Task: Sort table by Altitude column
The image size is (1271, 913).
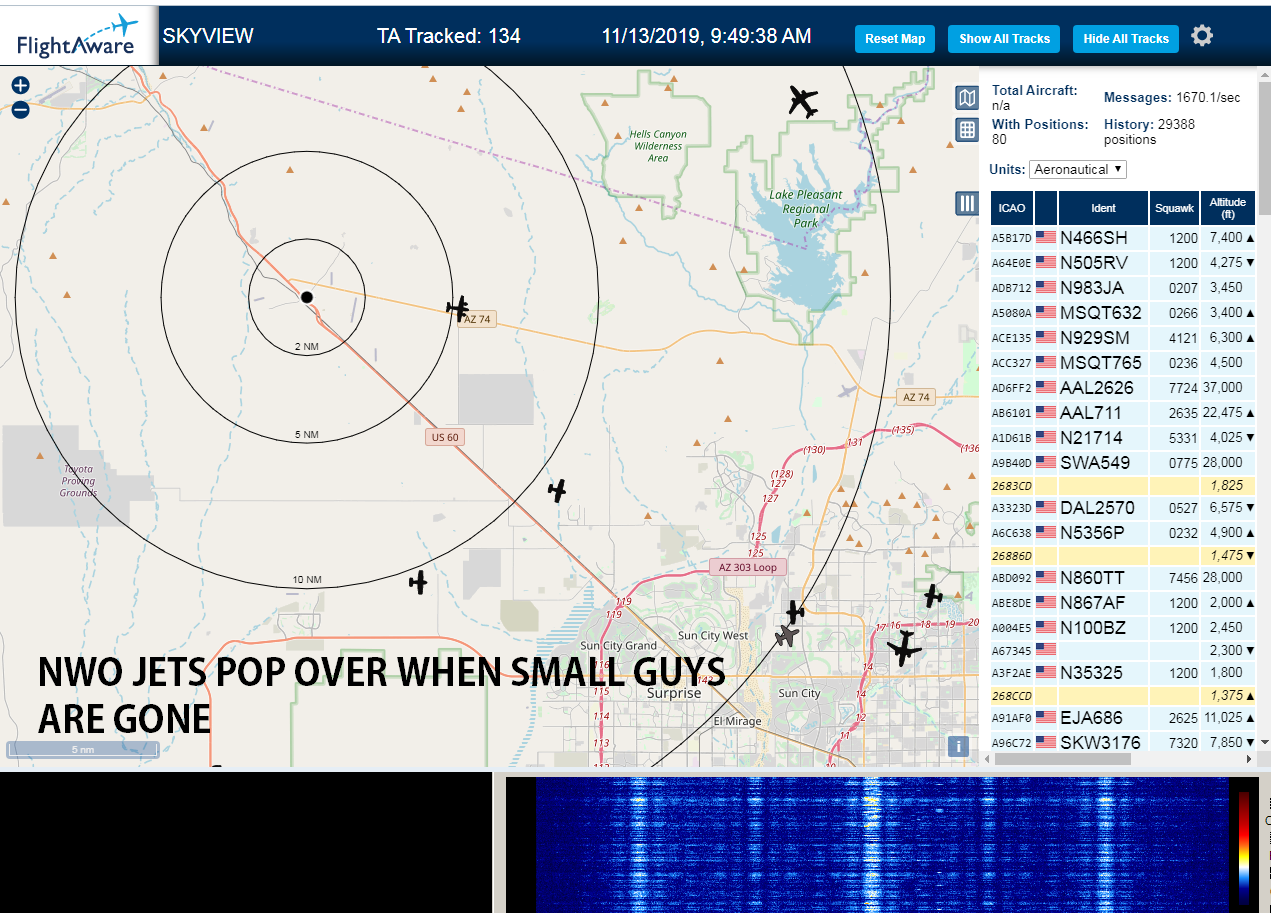Action: click(1228, 208)
